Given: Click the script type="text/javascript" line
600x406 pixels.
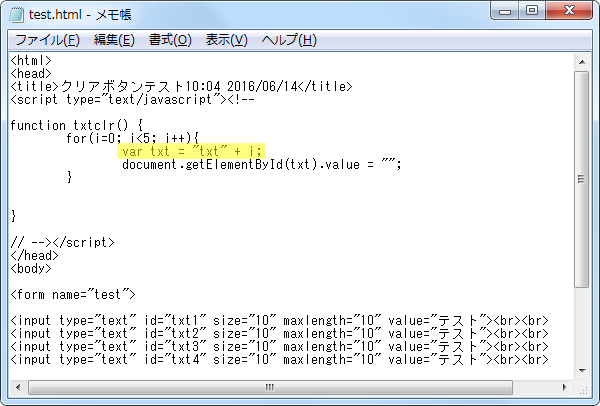Looking at the screenshot, I should click(x=133, y=99).
